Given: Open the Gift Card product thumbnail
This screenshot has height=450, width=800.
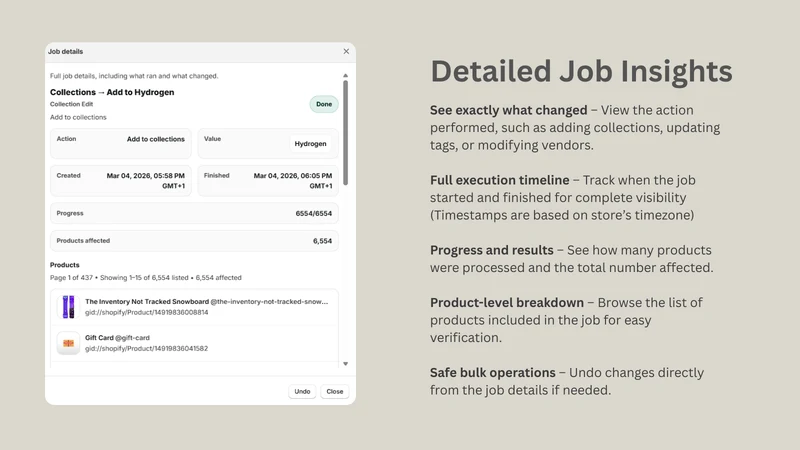Looking at the screenshot, I should (68, 343).
